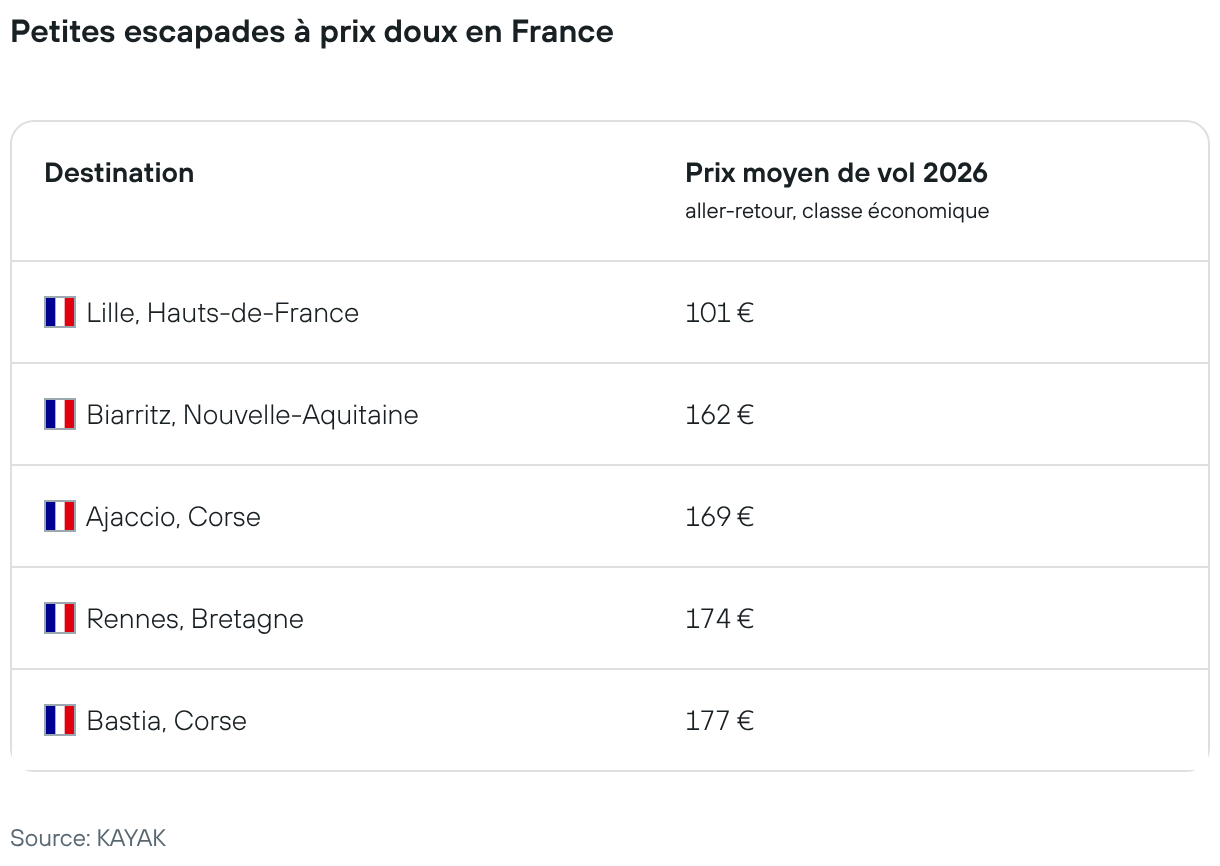Click the Bastia, Corse destination
This screenshot has height=866, width=1220.
(166, 721)
